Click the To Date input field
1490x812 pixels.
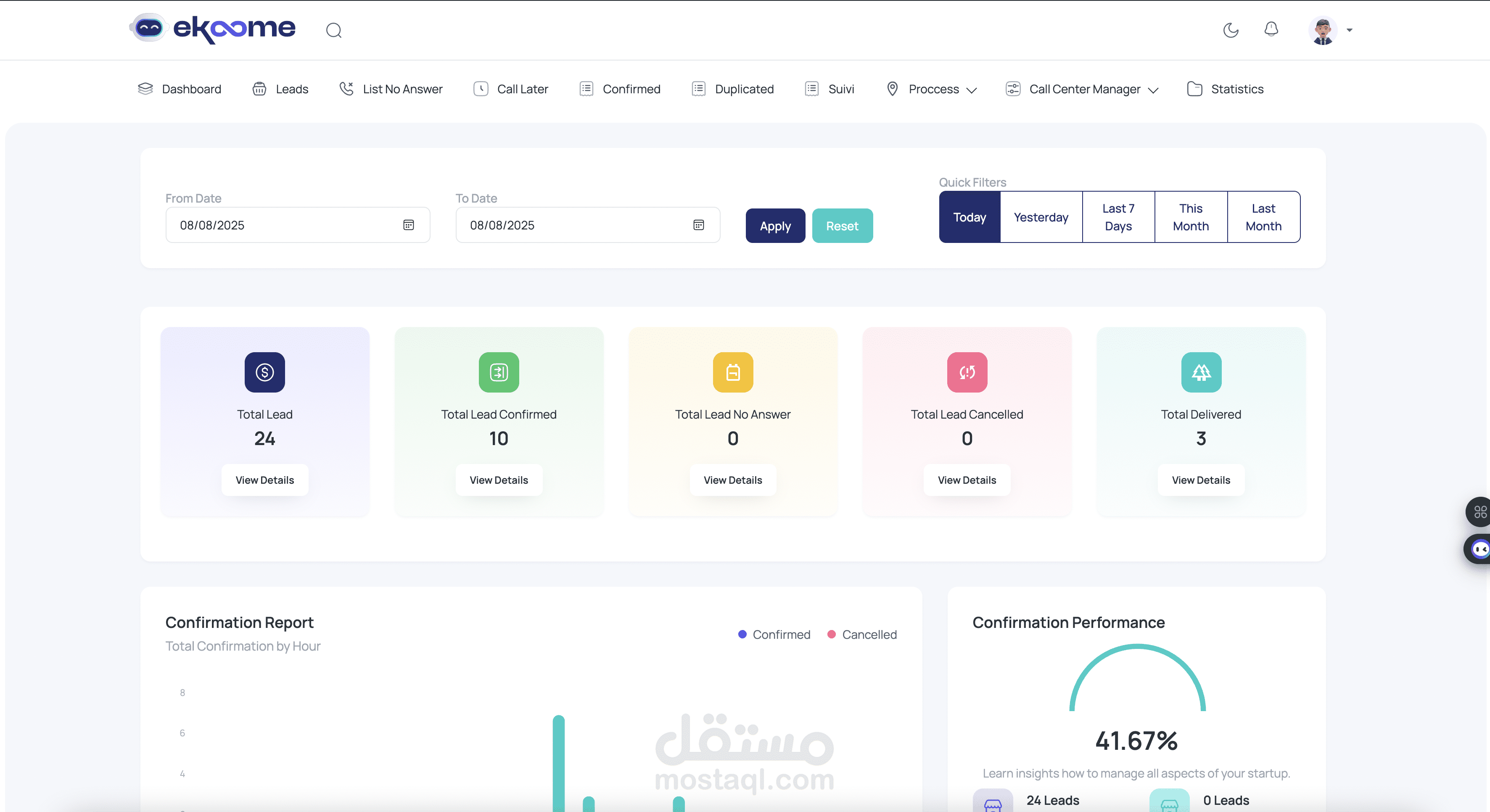pyautogui.click(x=588, y=225)
